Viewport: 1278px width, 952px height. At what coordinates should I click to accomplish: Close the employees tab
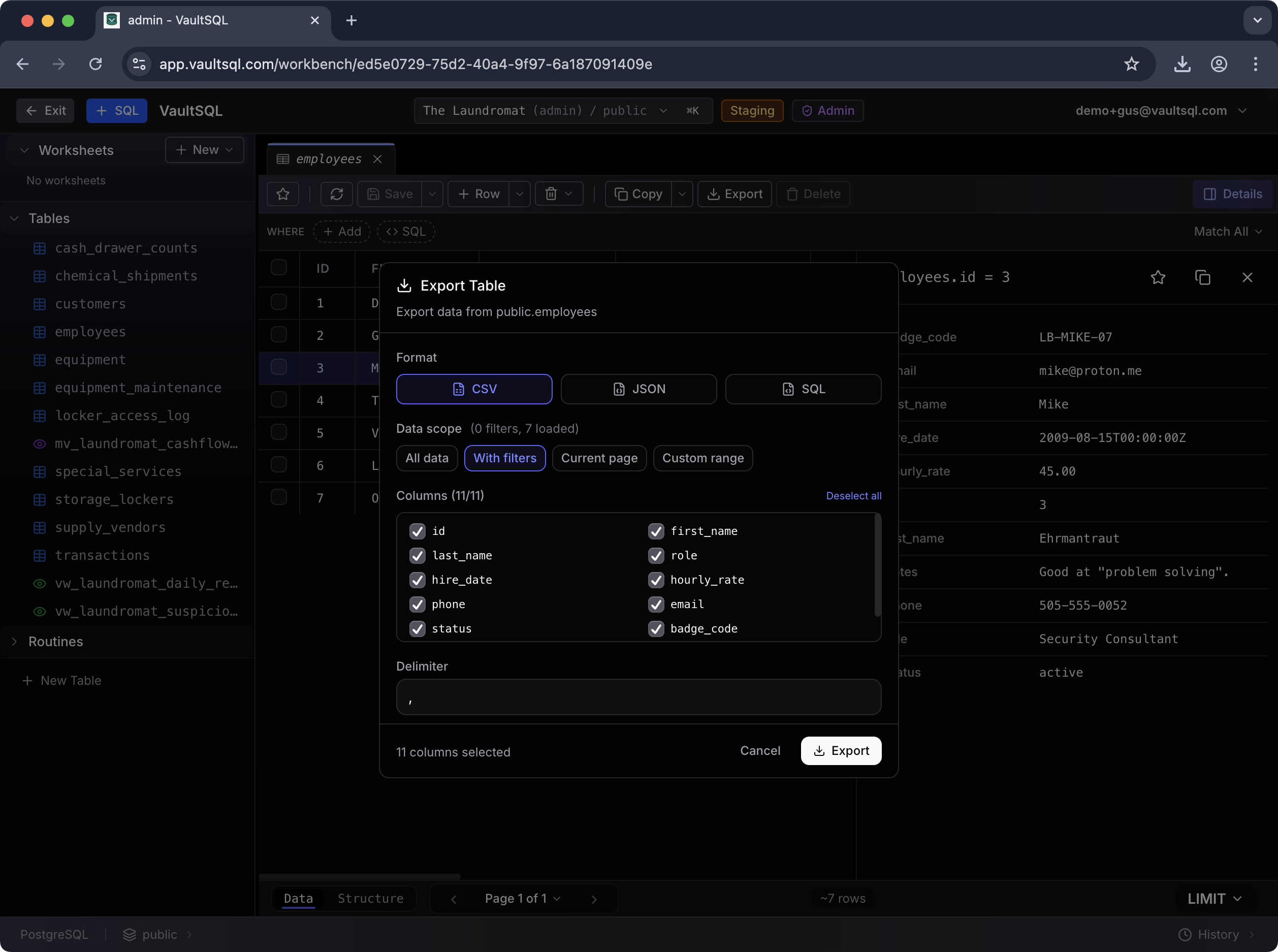[x=377, y=159]
